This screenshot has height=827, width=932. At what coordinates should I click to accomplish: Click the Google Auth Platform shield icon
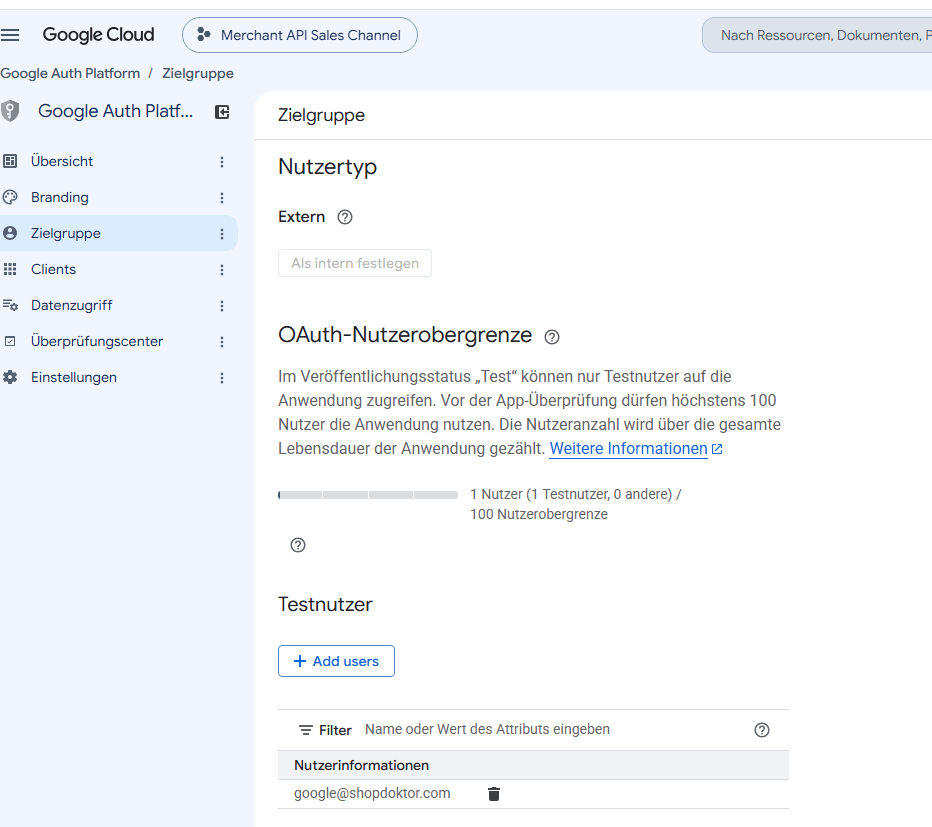(10, 111)
